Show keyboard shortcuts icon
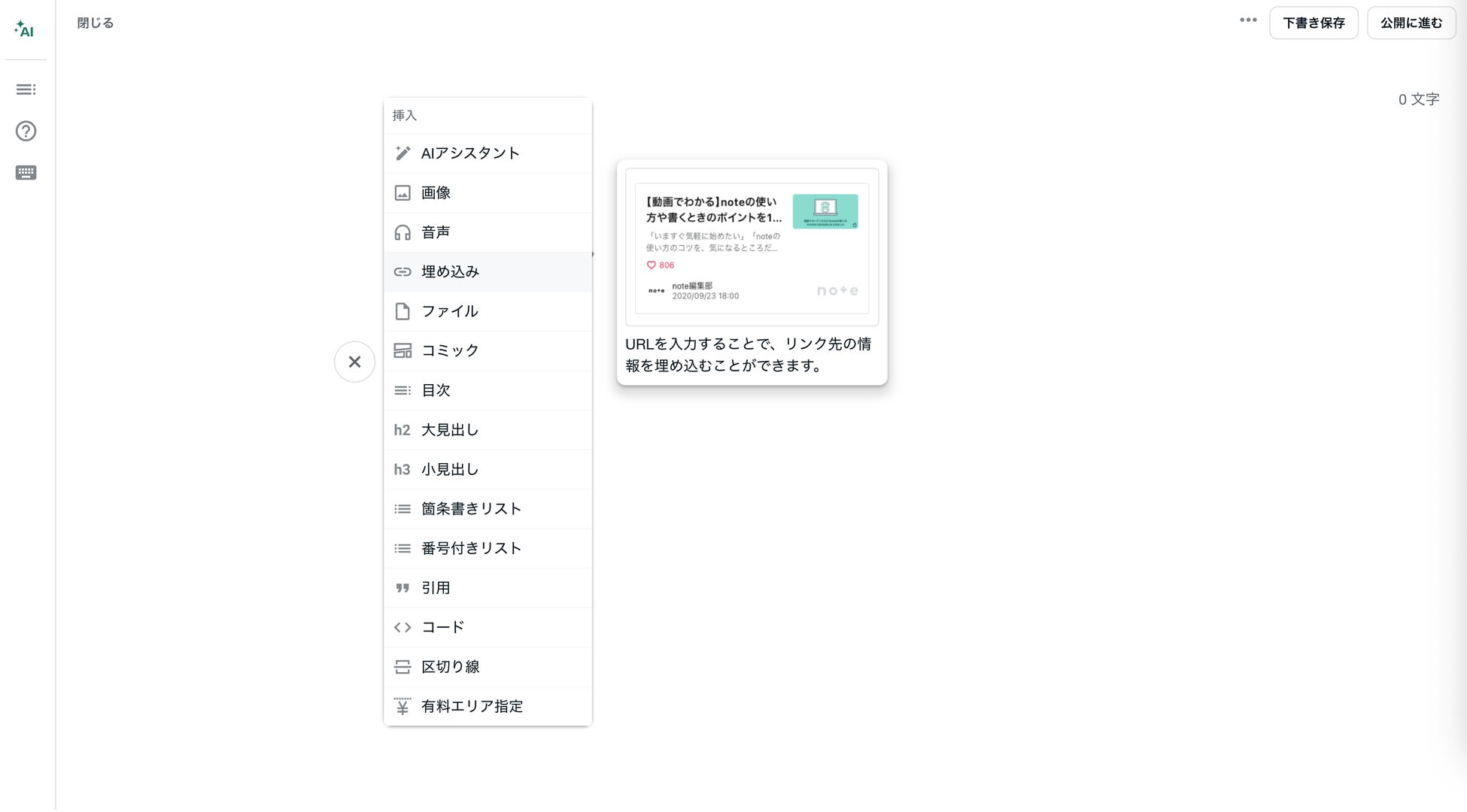 coord(26,173)
